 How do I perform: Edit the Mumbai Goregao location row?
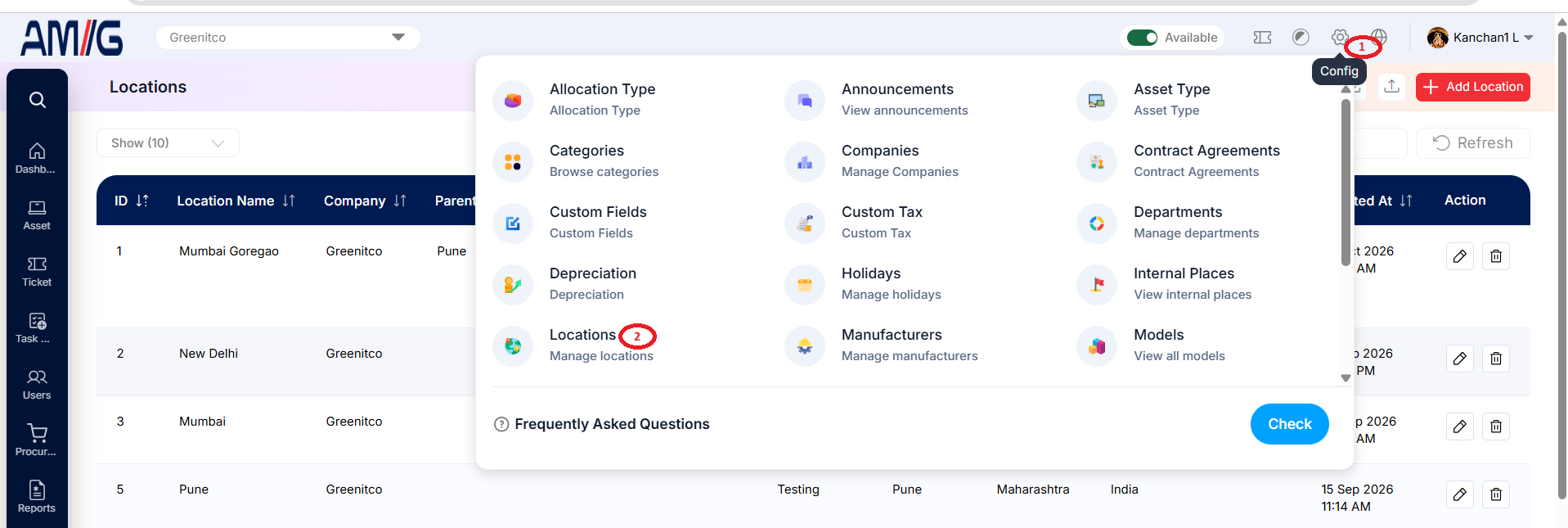pos(1460,256)
